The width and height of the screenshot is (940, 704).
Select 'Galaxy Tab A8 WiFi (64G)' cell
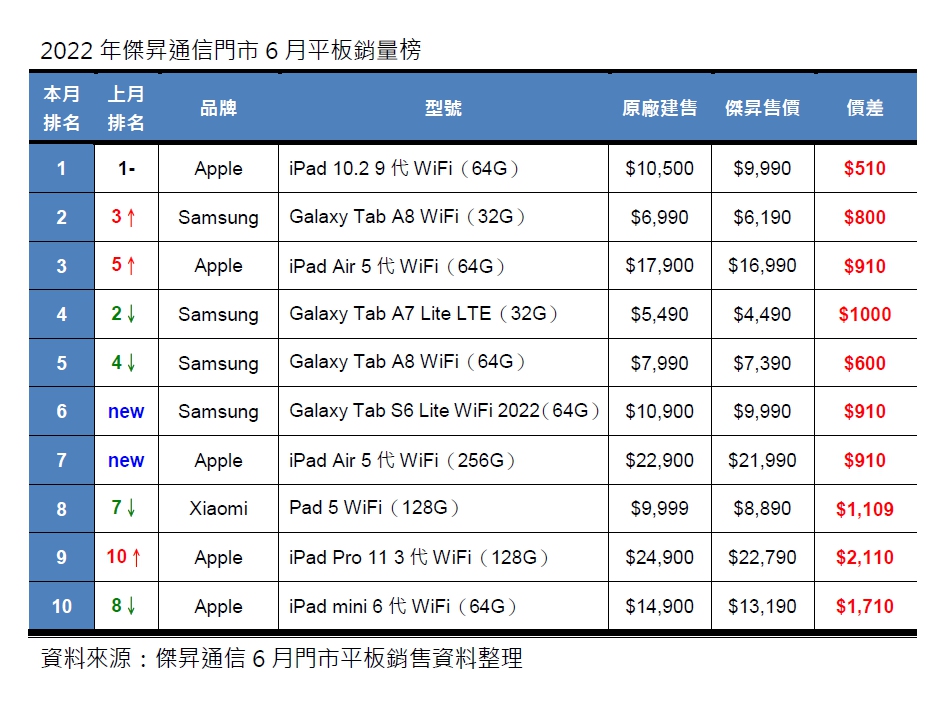(x=443, y=363)
